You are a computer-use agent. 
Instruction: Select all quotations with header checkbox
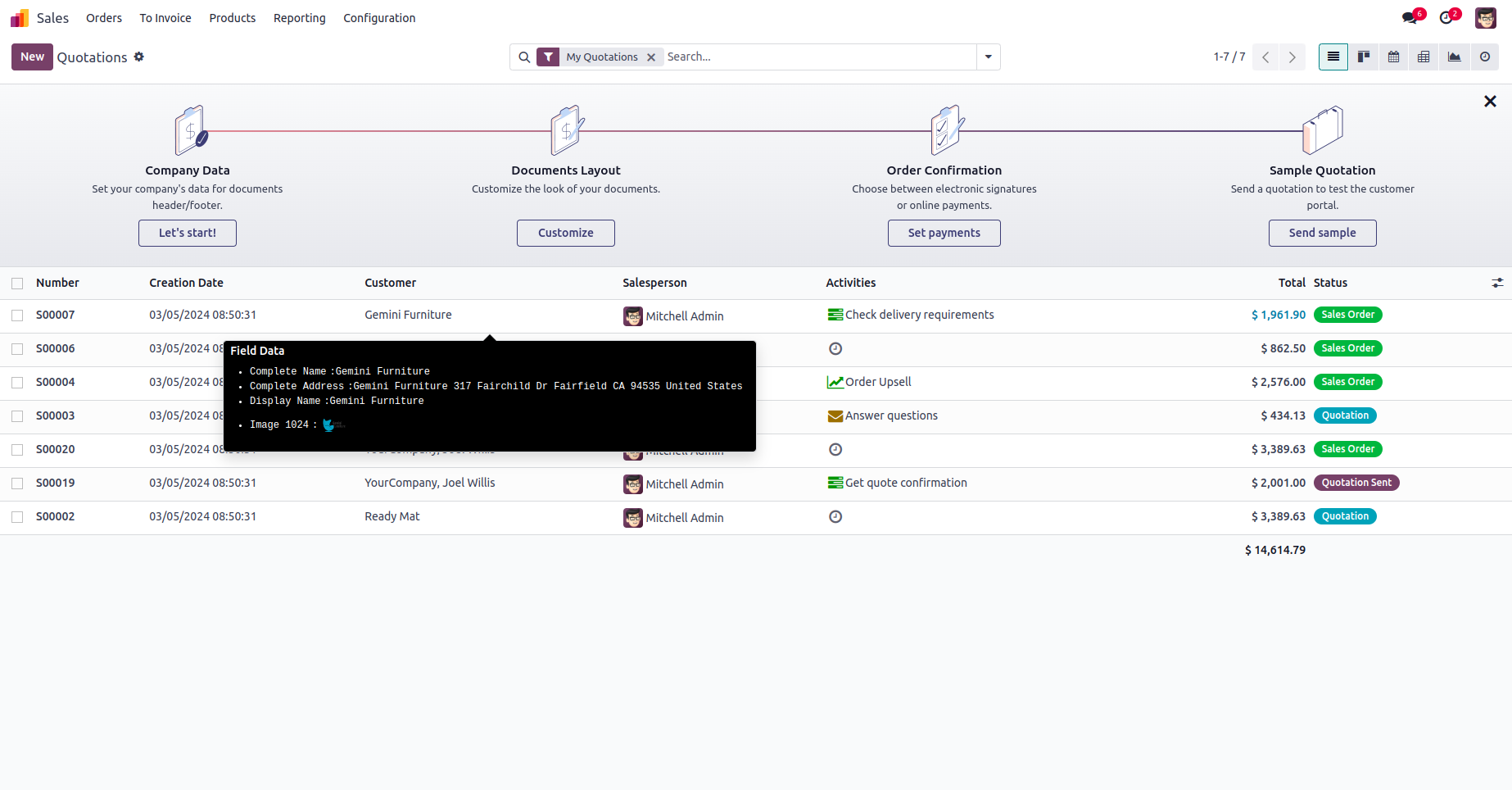pyautogui.click(x=17, y=284)
